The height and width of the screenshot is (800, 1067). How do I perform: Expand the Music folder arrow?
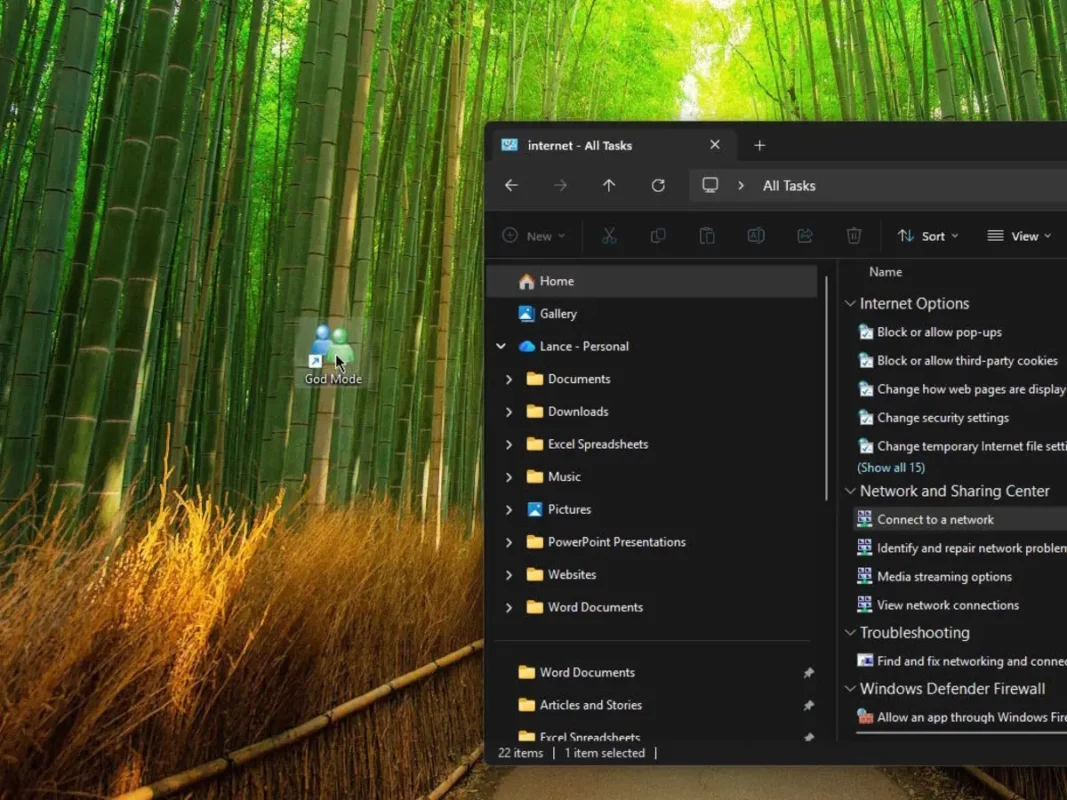509,477
